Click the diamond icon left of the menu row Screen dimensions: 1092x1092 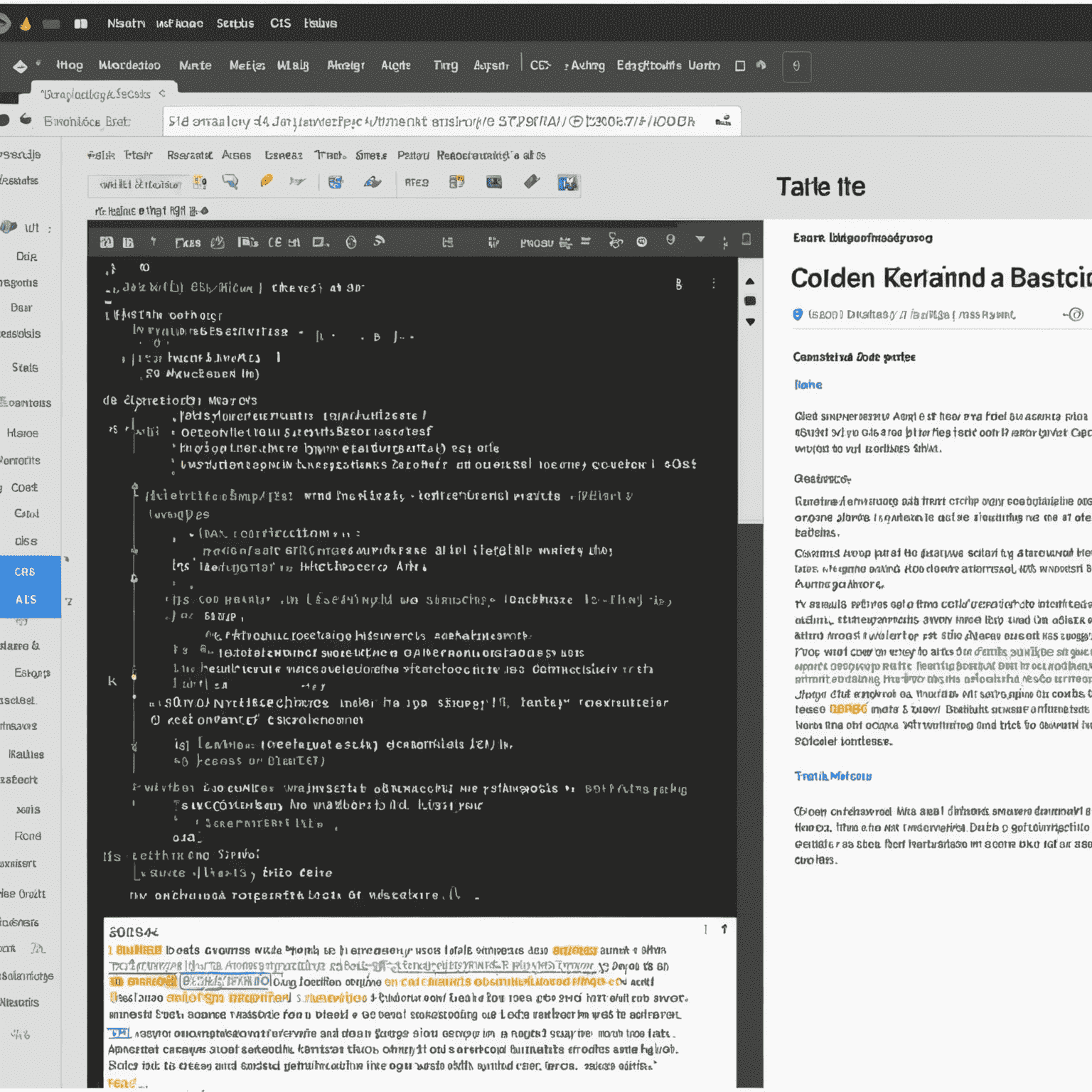click(x=20, y=66)
